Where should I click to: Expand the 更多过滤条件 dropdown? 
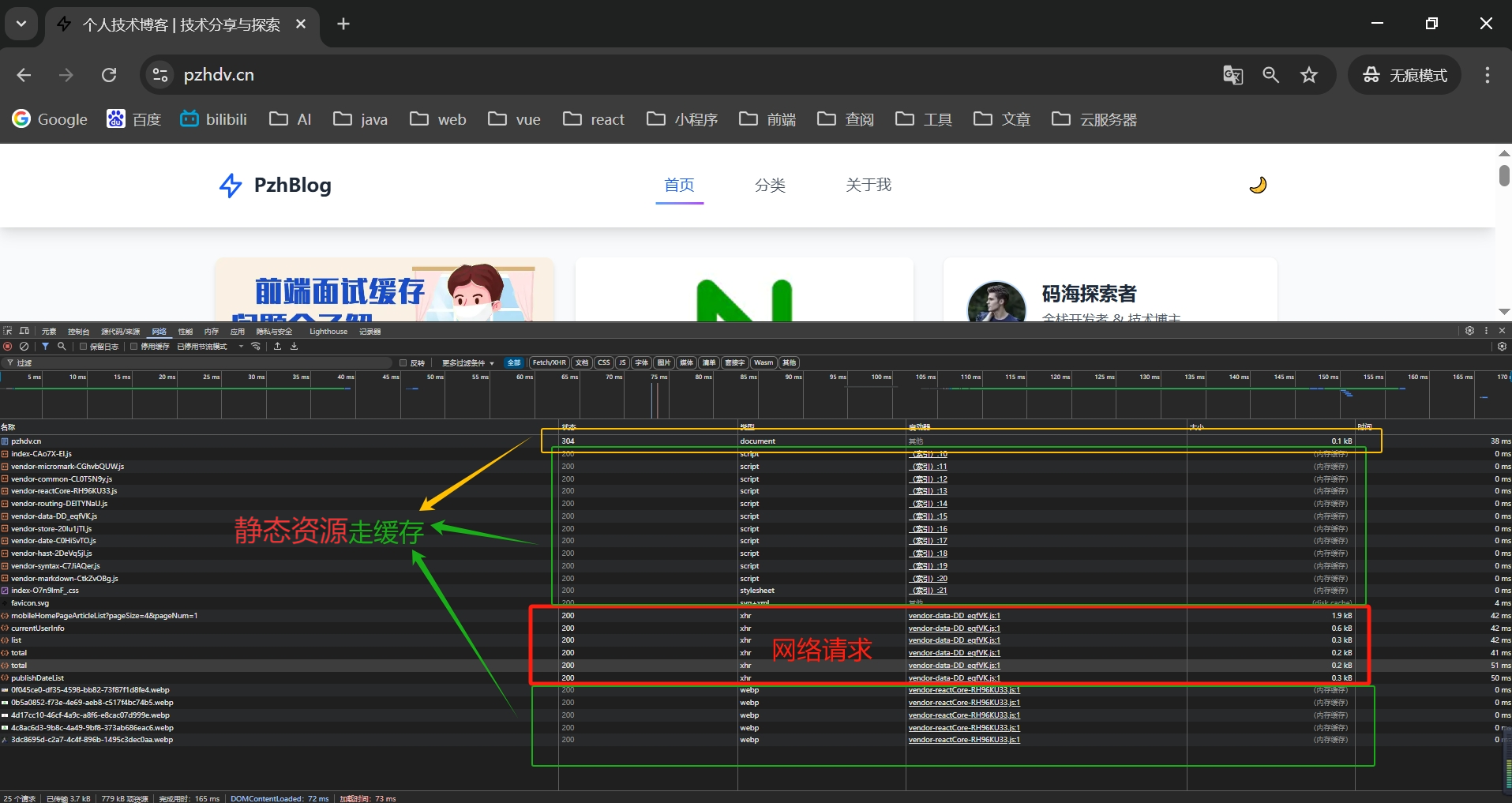point(467,363)
